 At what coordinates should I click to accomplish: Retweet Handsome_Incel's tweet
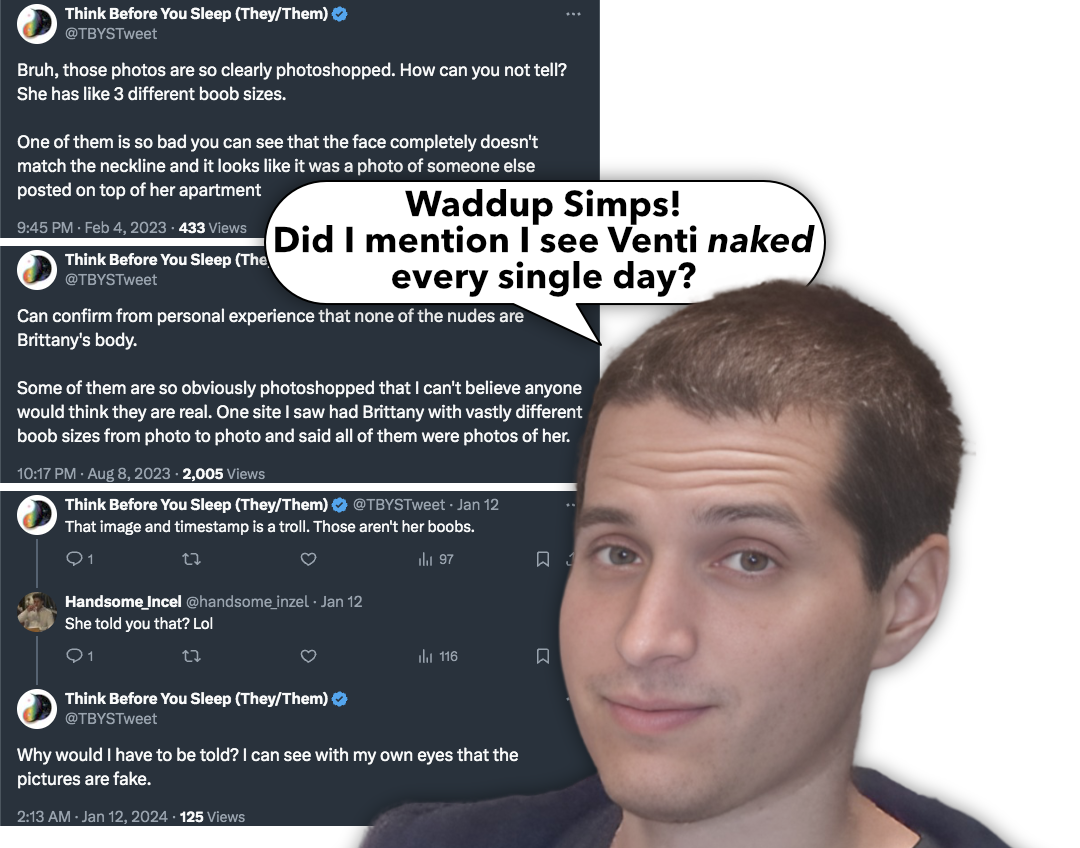[191, 656]
